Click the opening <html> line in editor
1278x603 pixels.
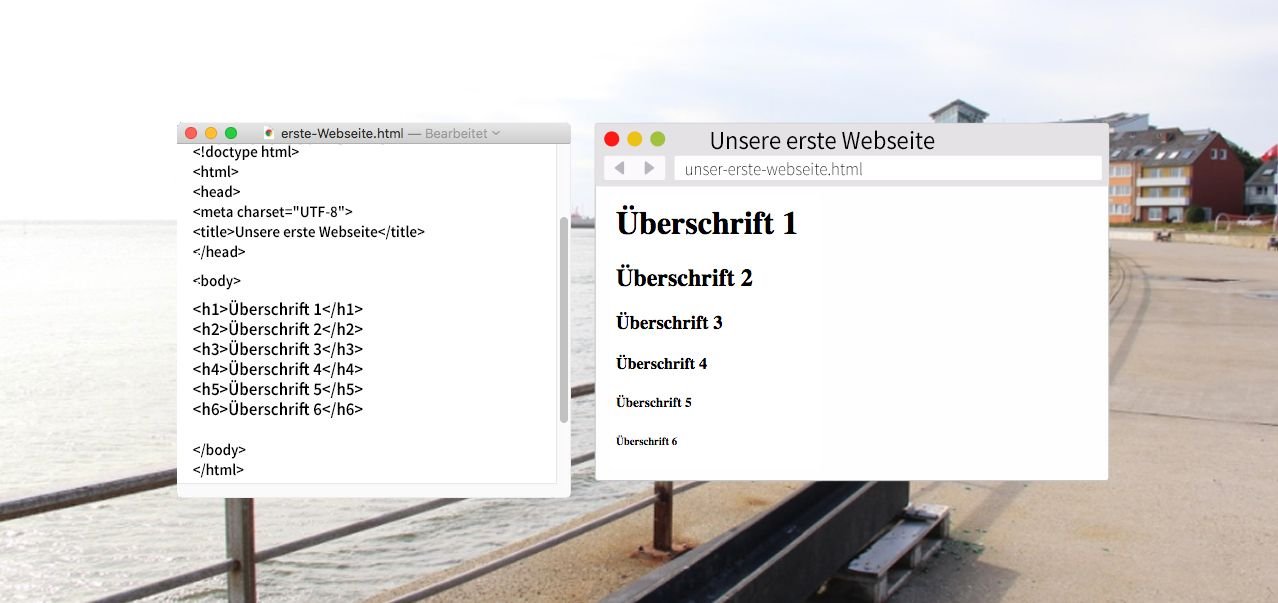coord(216,172)
